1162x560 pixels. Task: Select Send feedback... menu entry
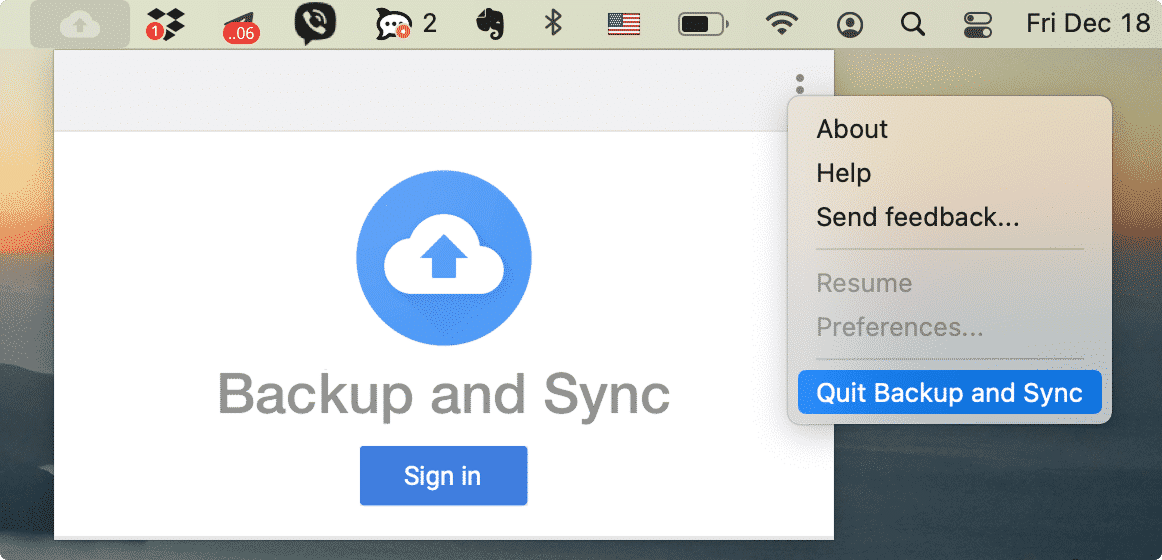pos(917,217)
